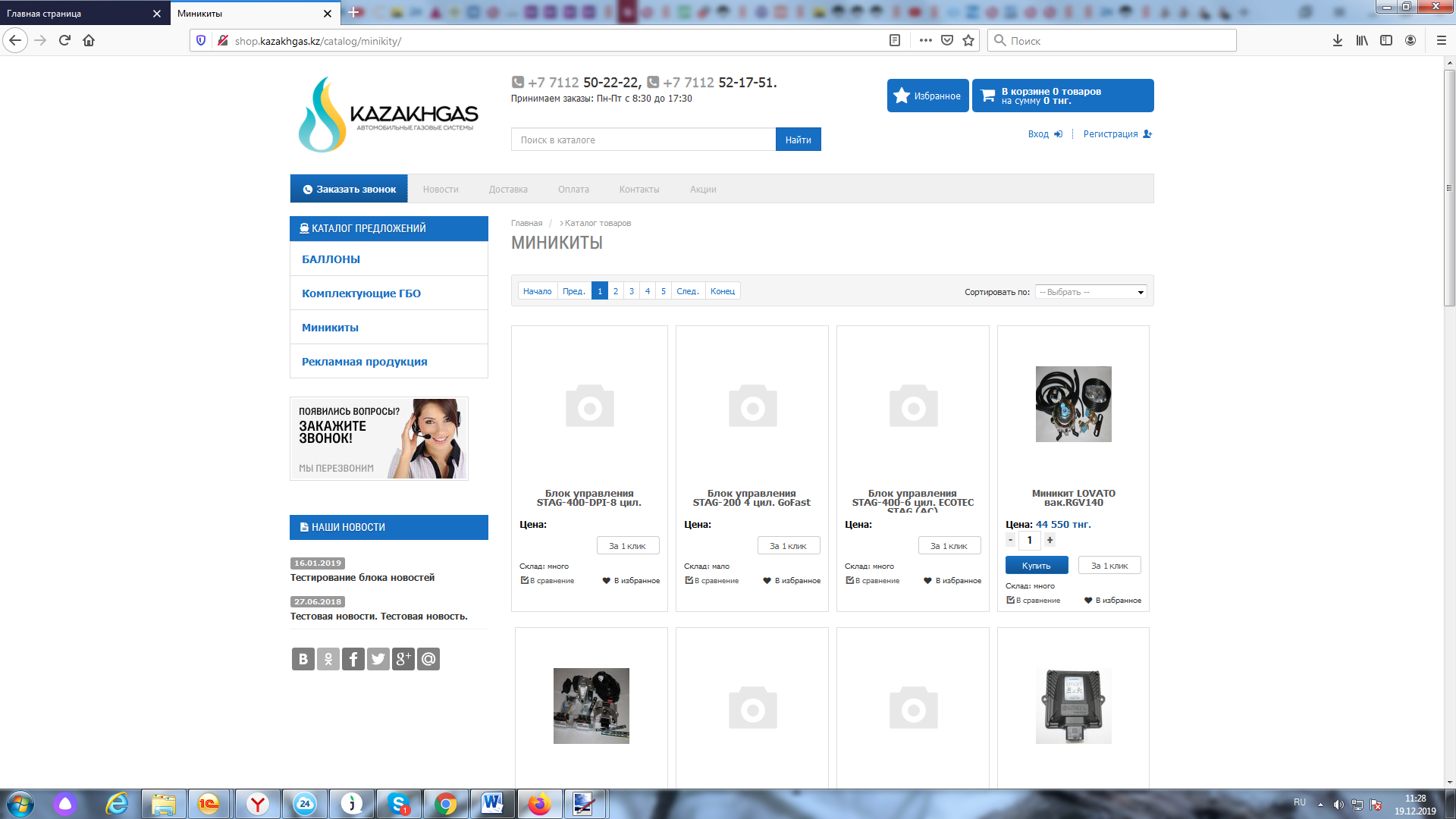Open Firefox hamburger menu

tap(1442, 40)
